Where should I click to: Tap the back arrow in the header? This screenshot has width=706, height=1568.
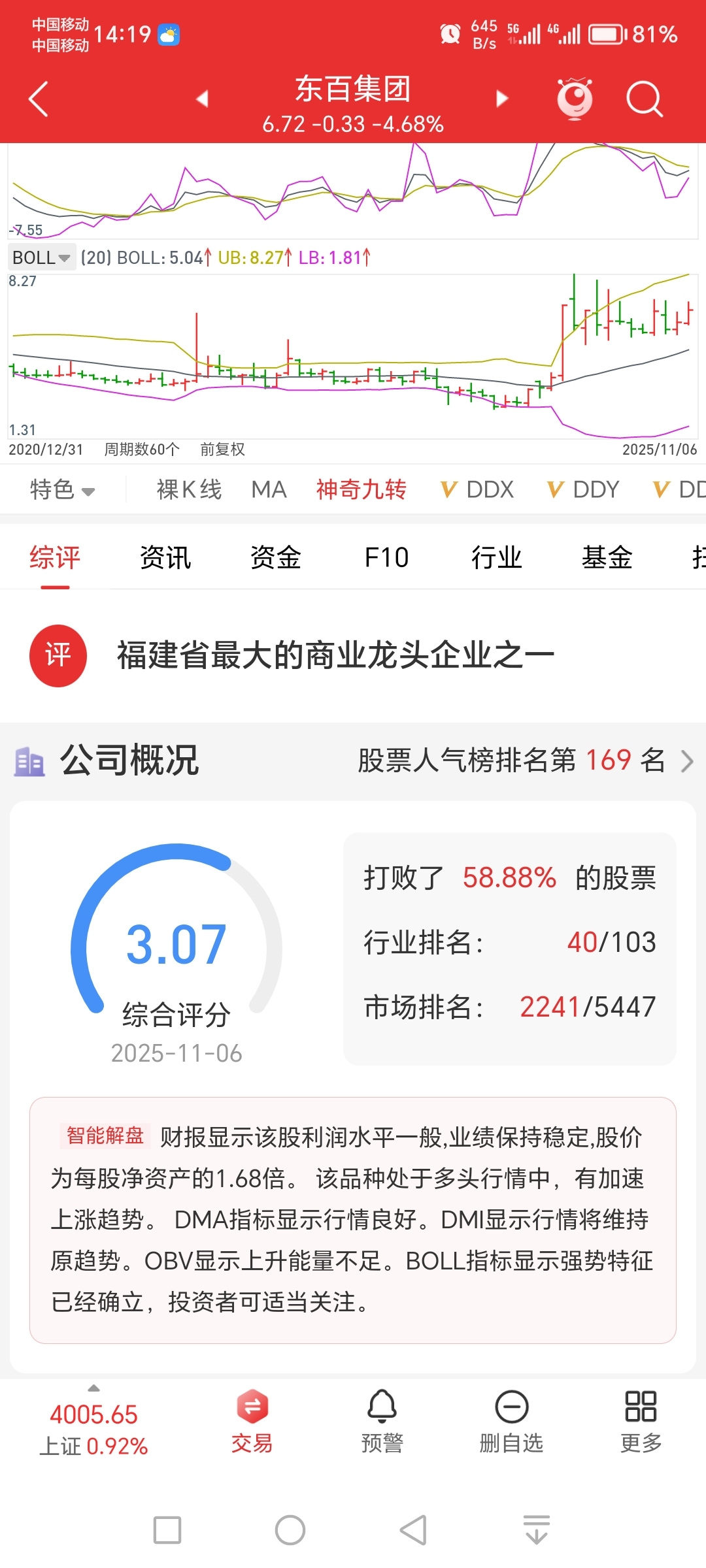click(x=39, y=99)
